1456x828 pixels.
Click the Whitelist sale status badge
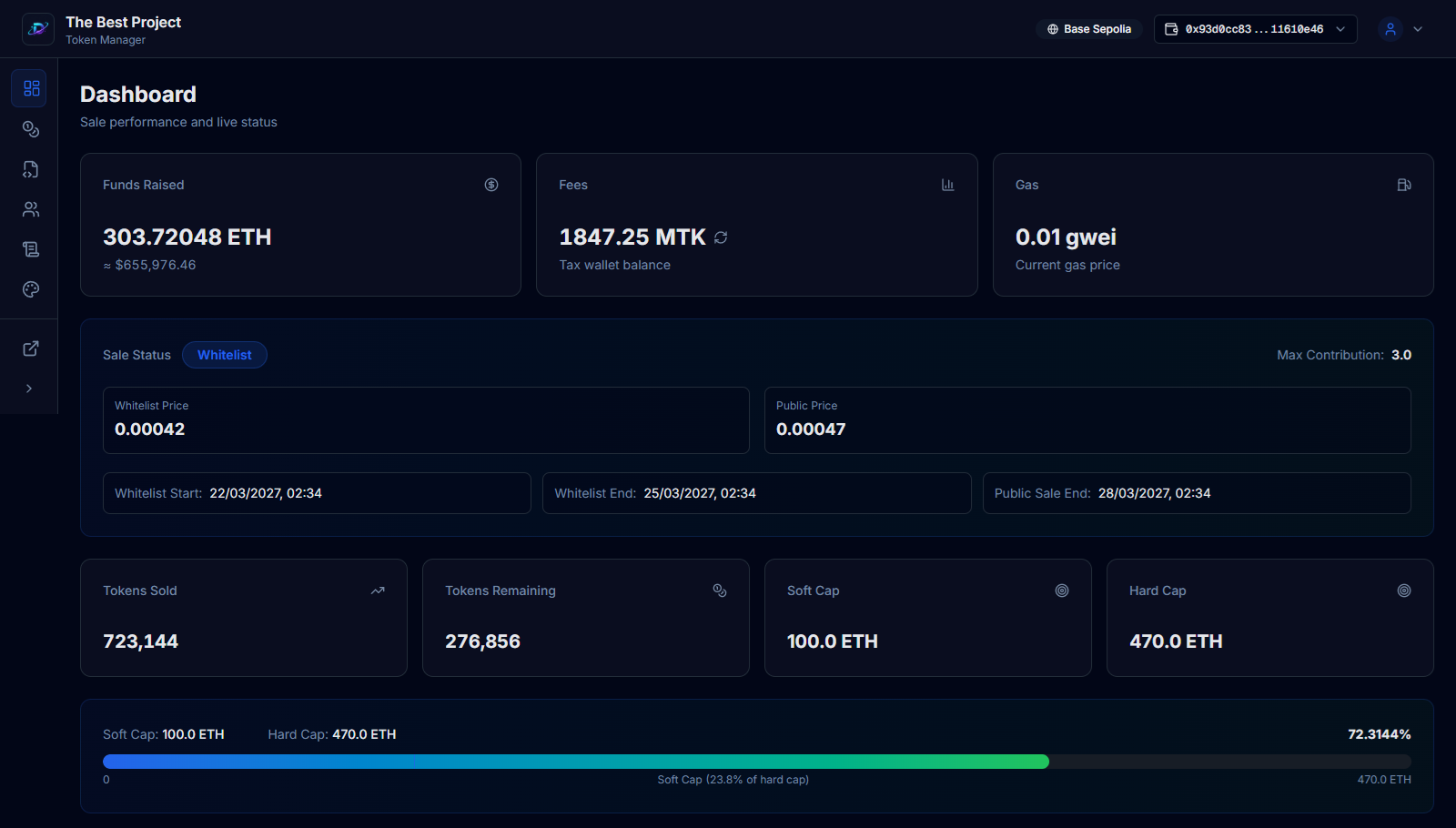pos(224,355)
